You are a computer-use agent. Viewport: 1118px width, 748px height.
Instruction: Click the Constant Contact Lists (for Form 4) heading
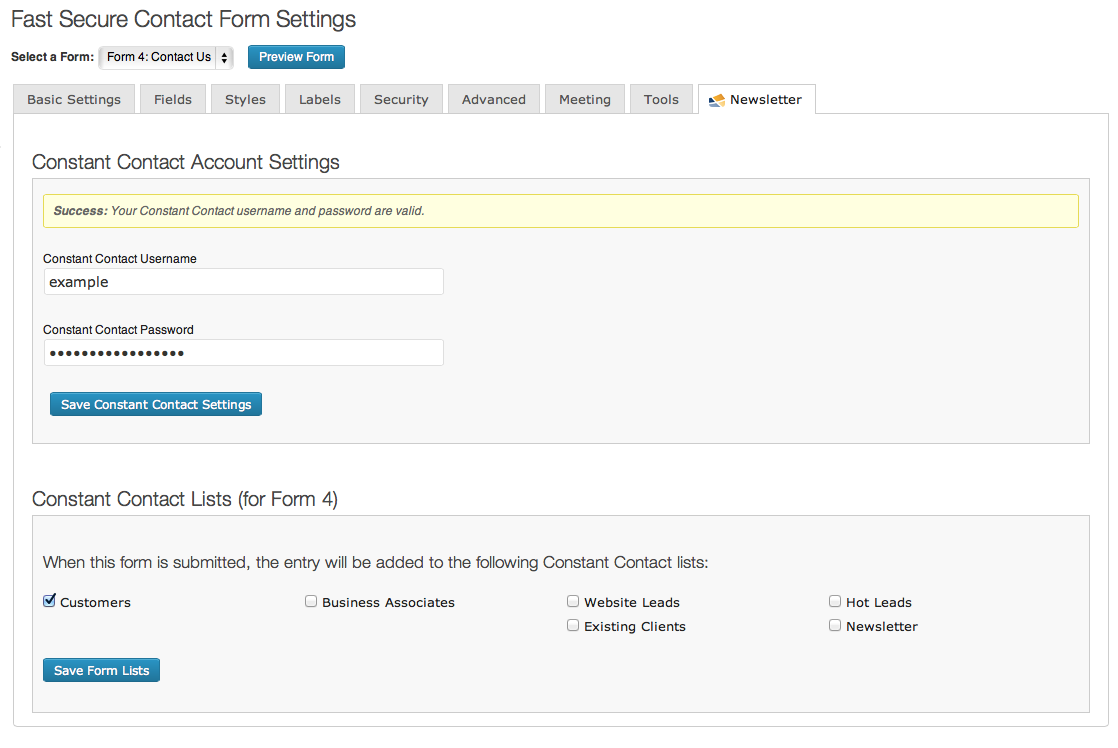pos(185,499)
